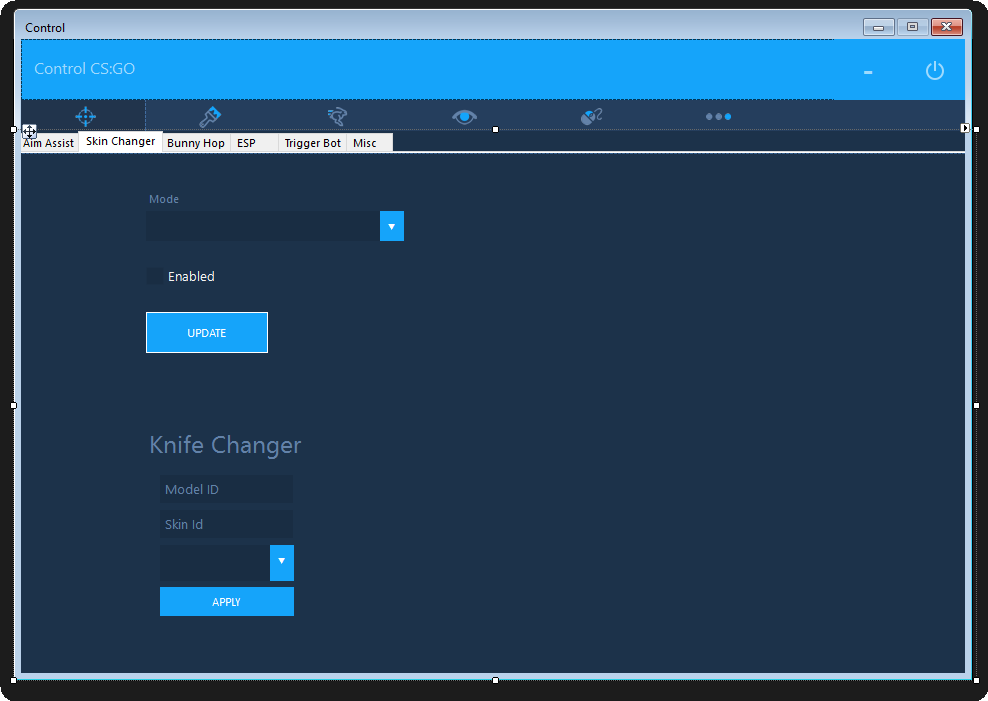Switch to the Bunny Hop tab

point(196,143)
